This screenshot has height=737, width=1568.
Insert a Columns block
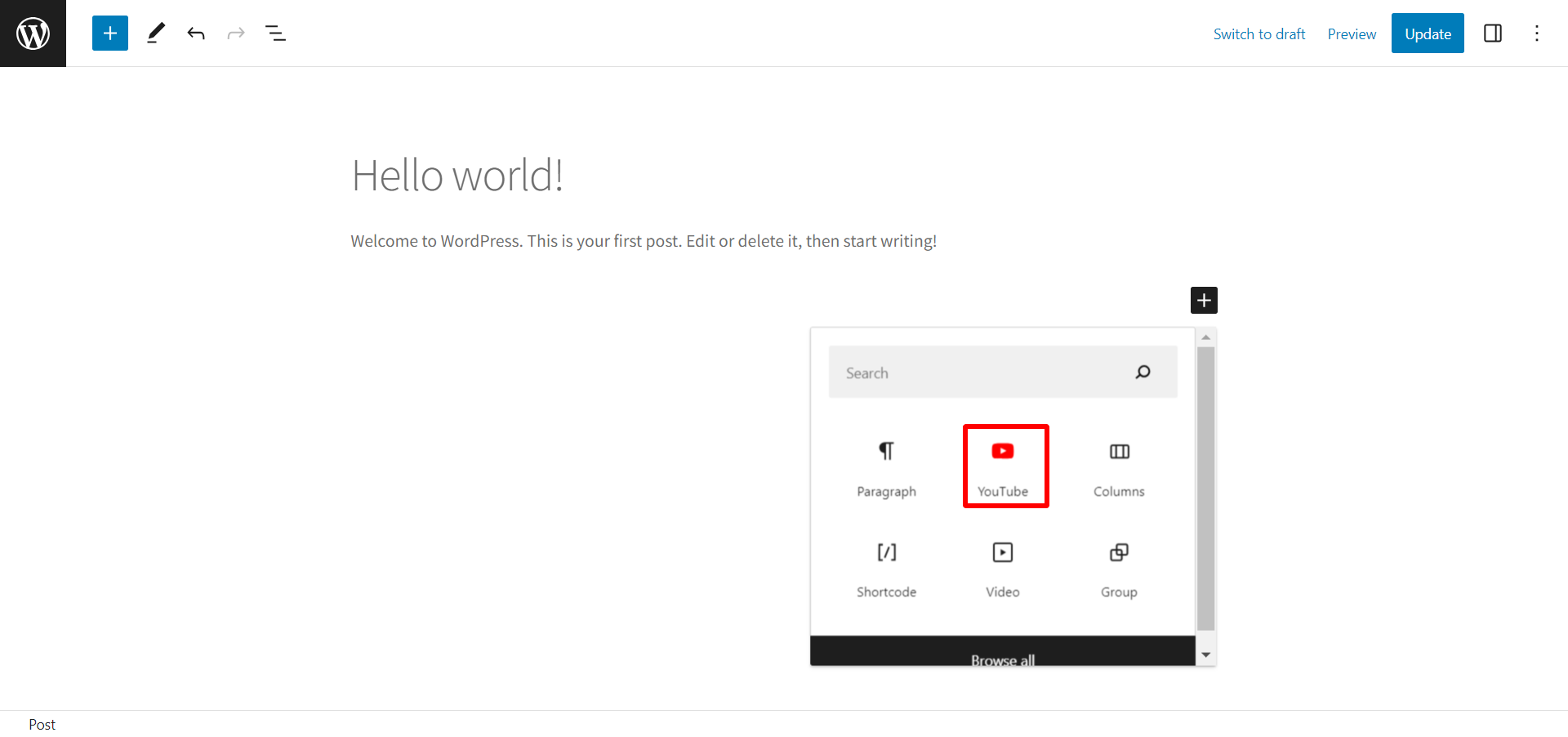coord(1119,468)
